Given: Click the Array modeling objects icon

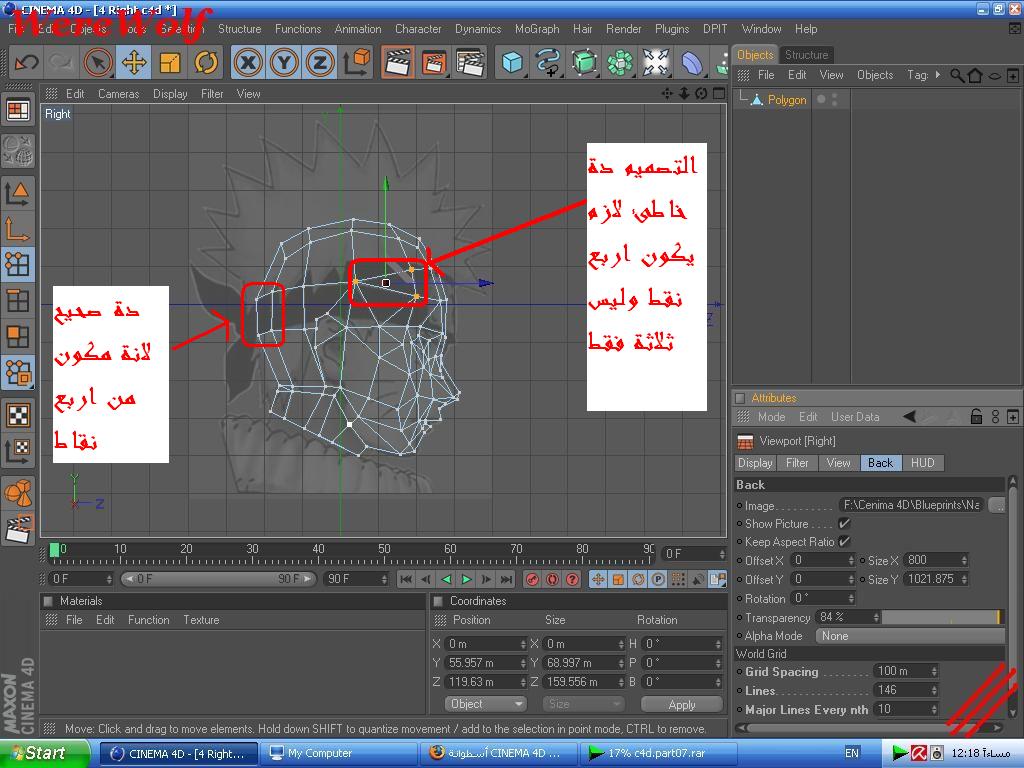Looking at the screenshot, I should coord(620,63).
